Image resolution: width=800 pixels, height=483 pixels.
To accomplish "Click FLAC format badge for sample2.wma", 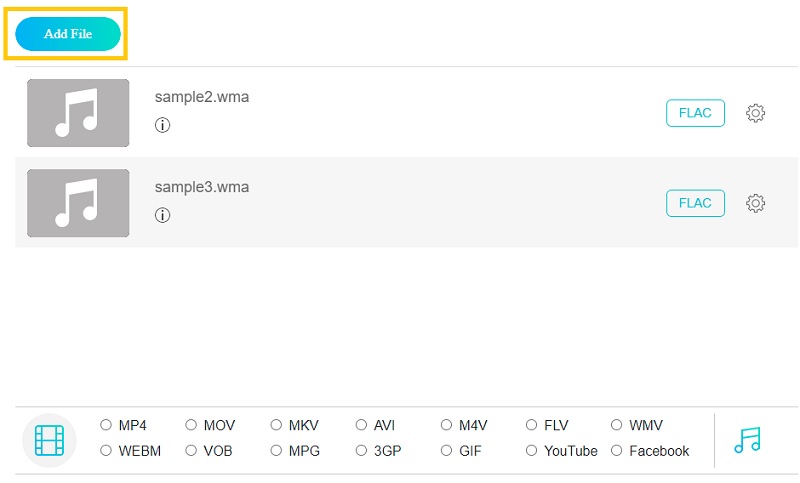I will coord(695,113).
